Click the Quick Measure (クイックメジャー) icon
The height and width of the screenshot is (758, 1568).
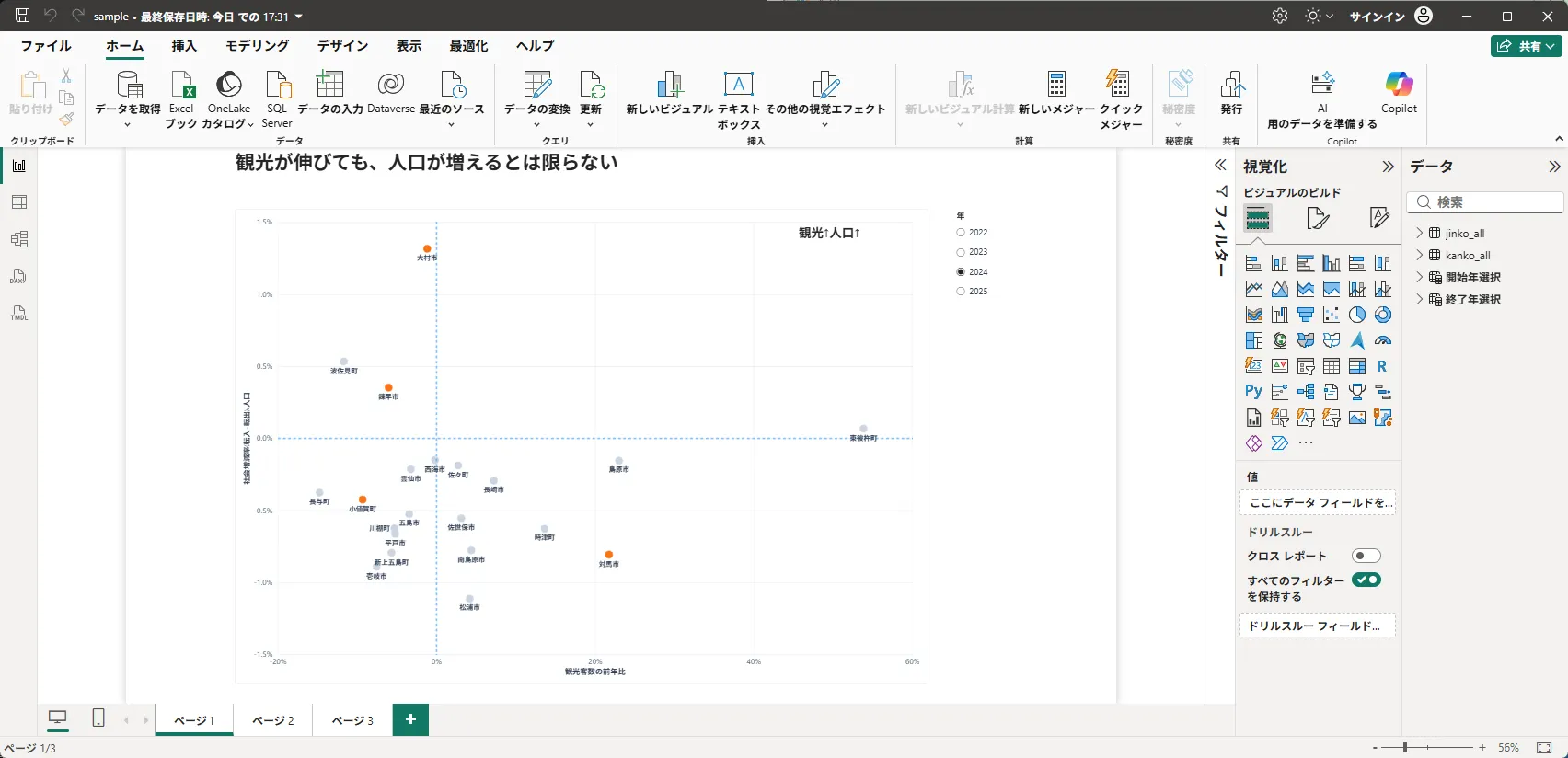pyautogui.click(x=1118, y=85)
